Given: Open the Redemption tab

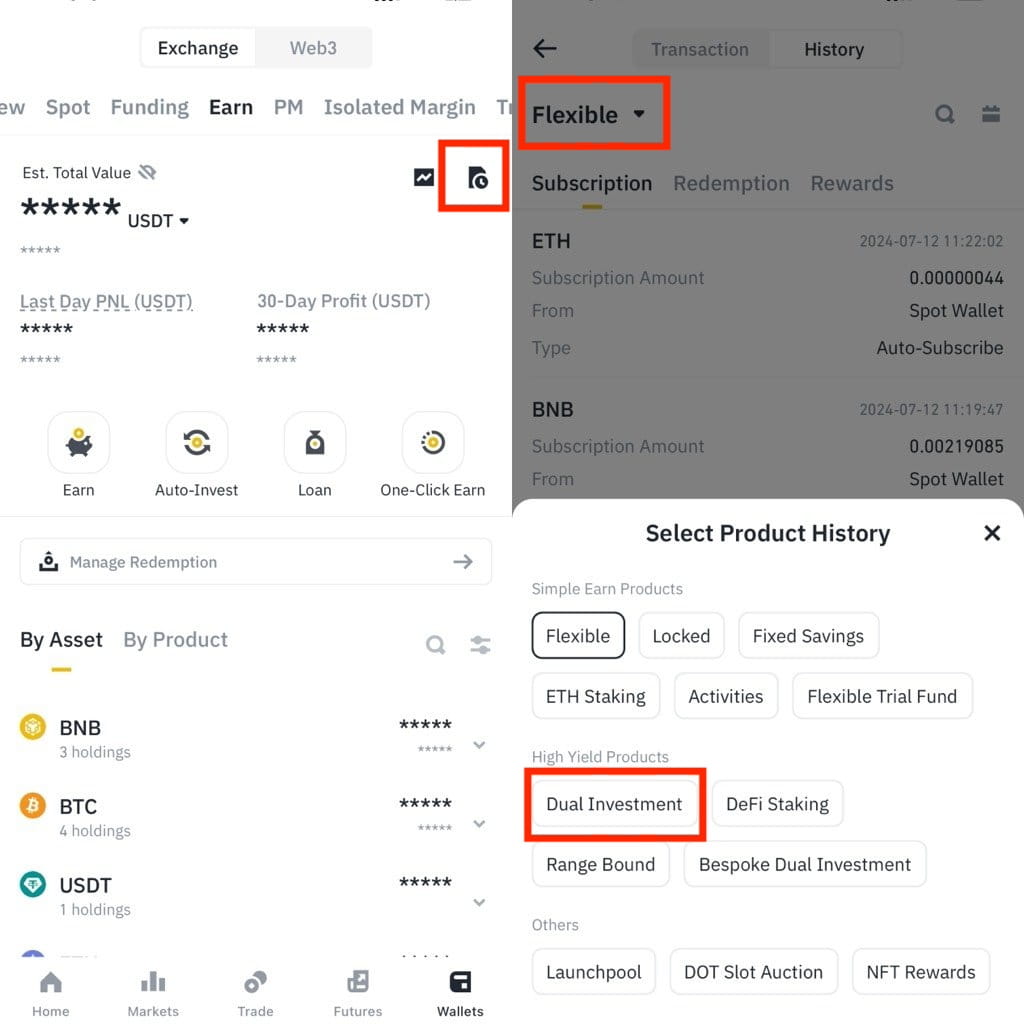Looking at the screenshot, I should pyautogui.click(x=731, y=183).
